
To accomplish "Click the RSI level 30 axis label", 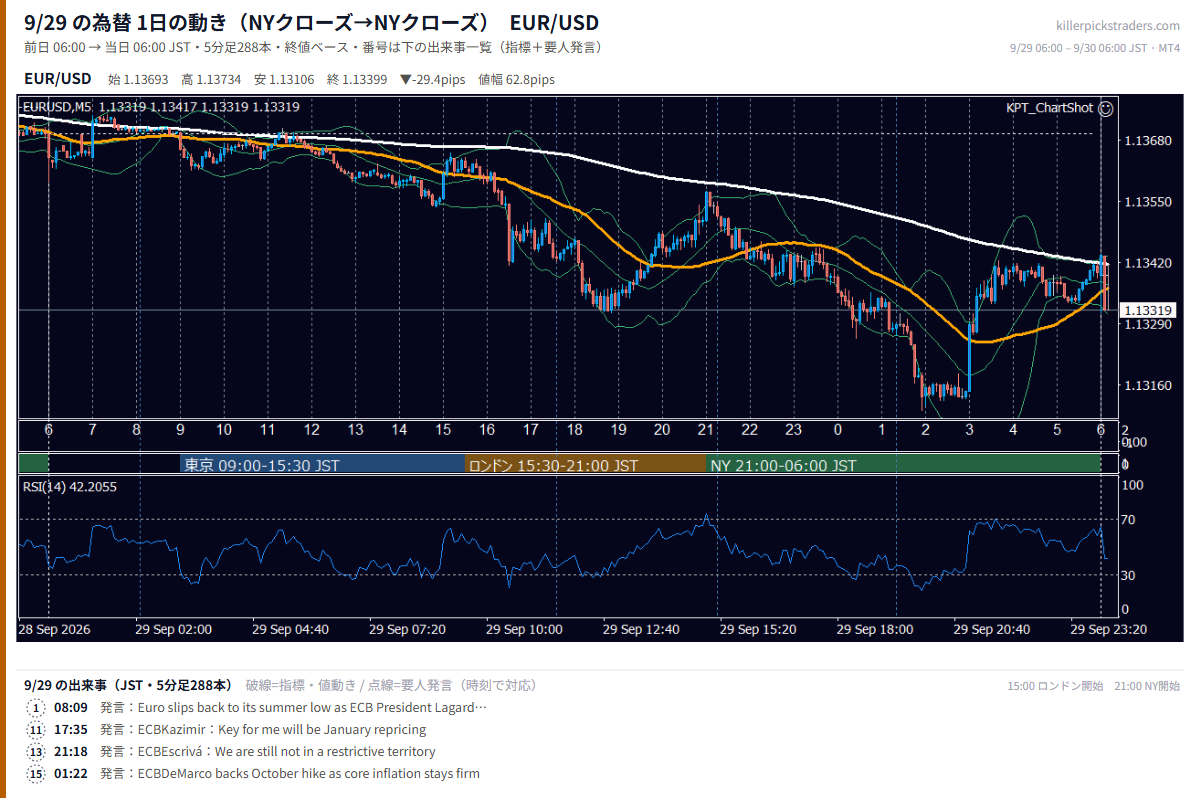I will point(1129,575).
